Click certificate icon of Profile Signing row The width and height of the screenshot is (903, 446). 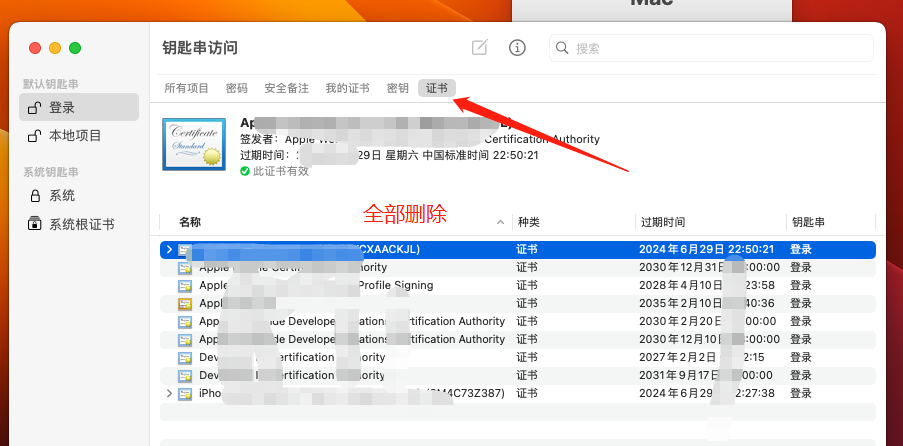click(185, 286)
